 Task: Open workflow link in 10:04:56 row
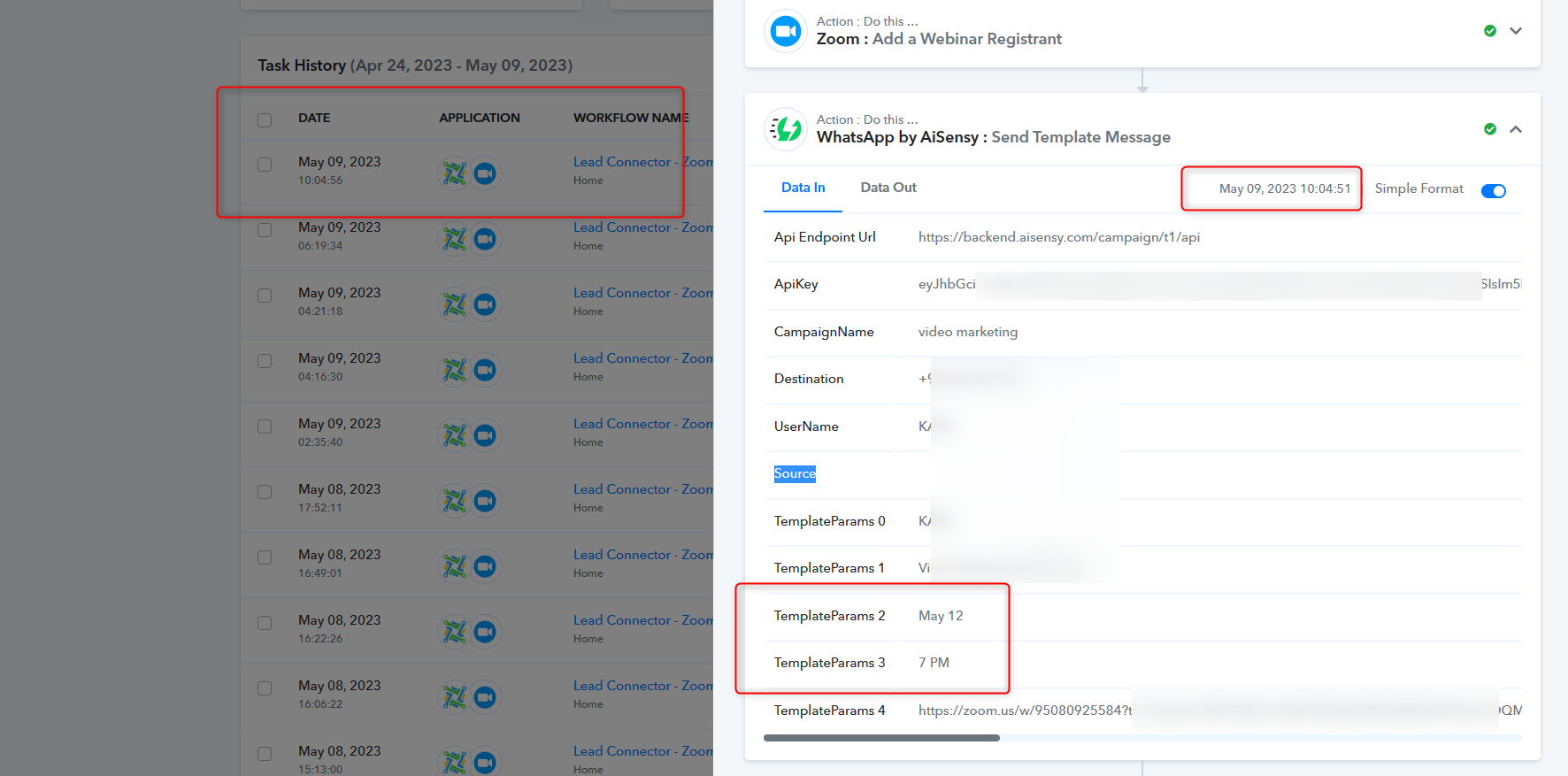pos(643,162)
